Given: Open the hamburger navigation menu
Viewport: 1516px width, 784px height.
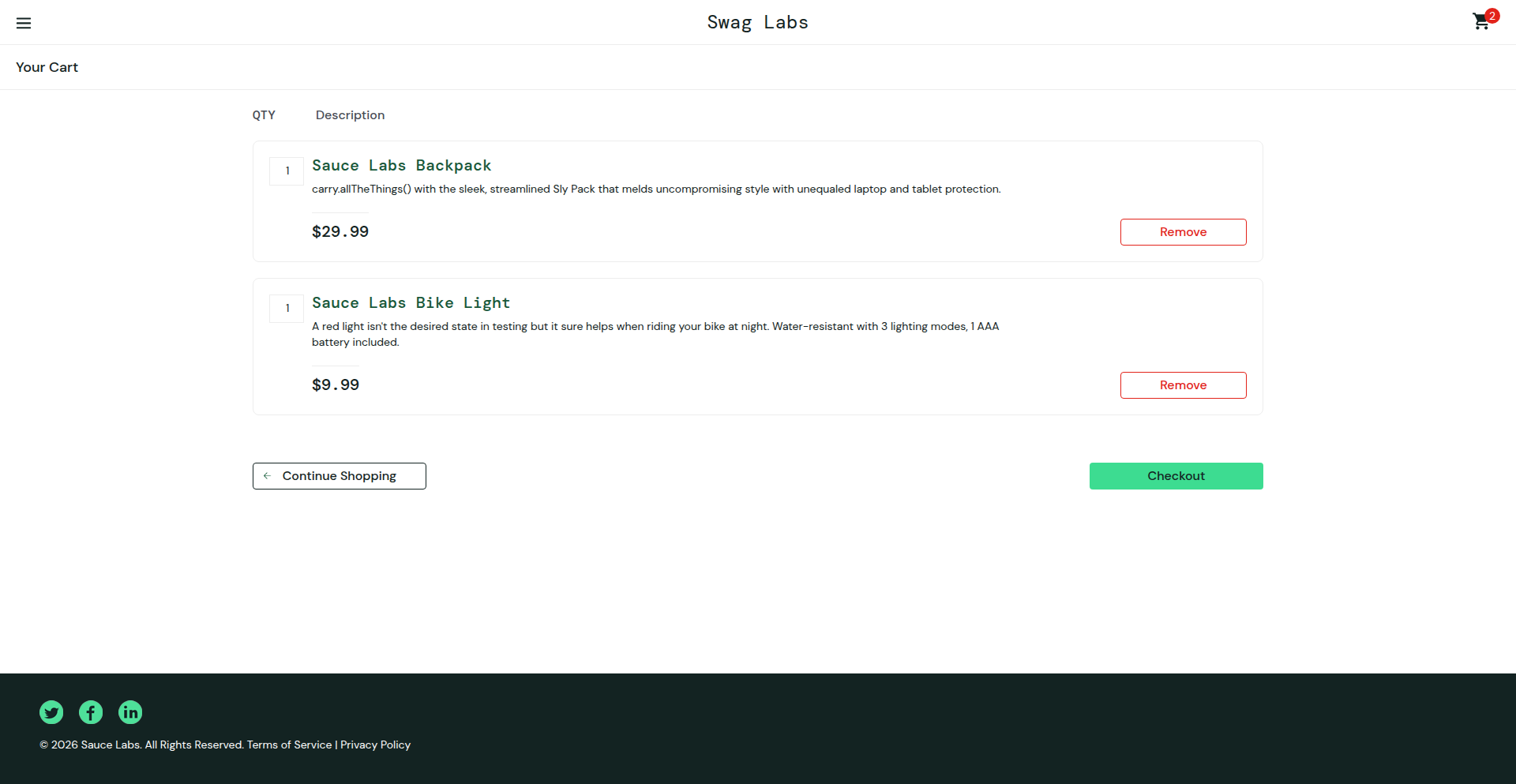Looking at the screenshot, I should 24,23.
